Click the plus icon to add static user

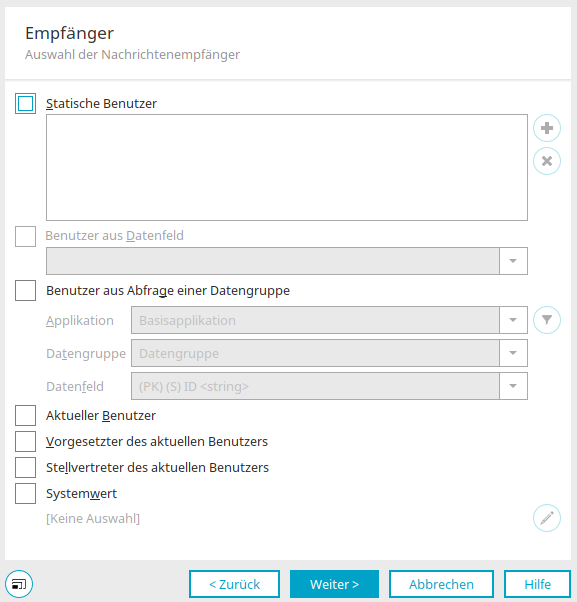coord(547,128)
